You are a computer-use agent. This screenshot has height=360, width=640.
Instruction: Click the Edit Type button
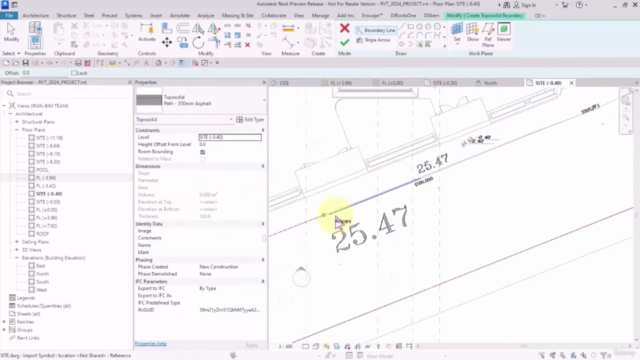pos(250,120)
